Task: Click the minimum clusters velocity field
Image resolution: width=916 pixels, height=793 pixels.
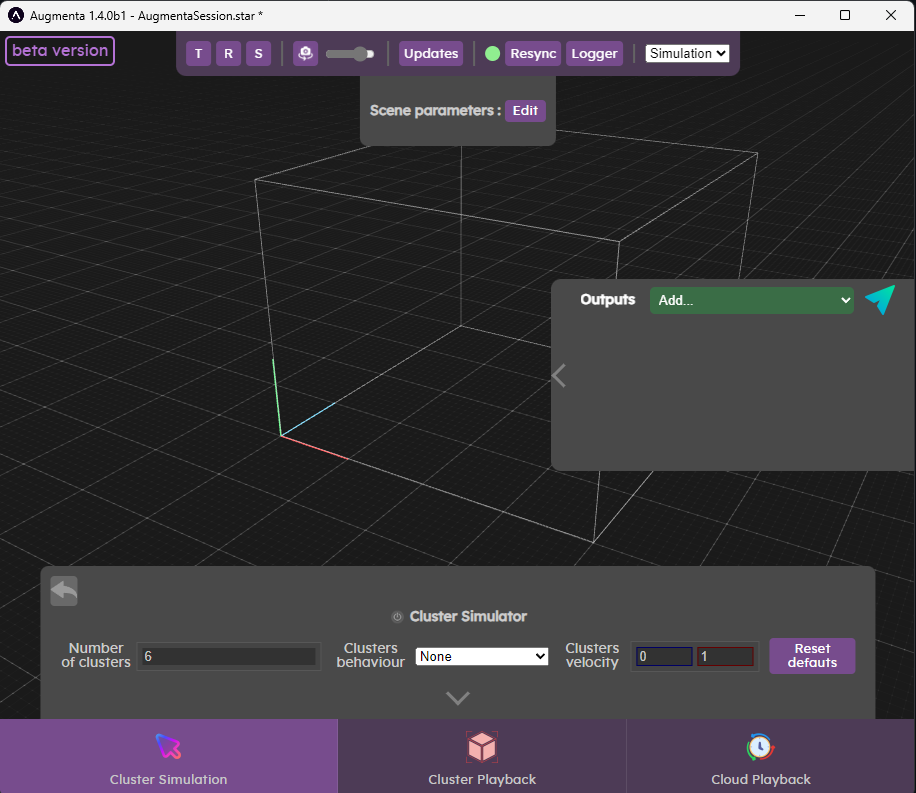Action: [x=664, y=656]
